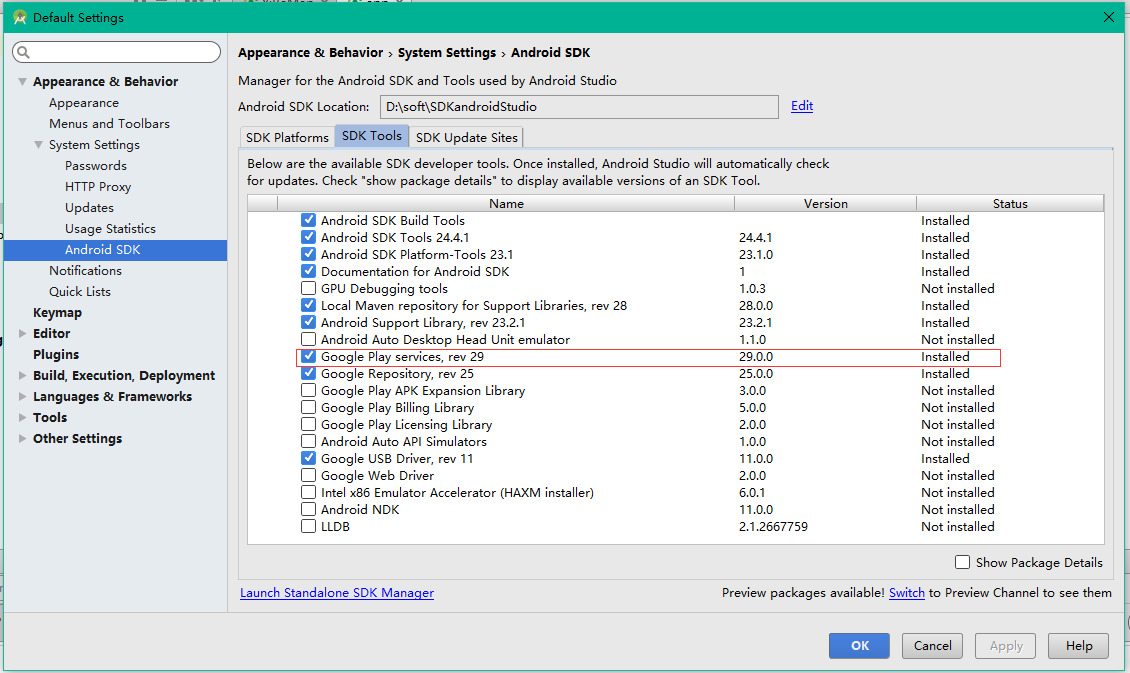Expand Build, Execution, Deployment section

tap(23, 376)
